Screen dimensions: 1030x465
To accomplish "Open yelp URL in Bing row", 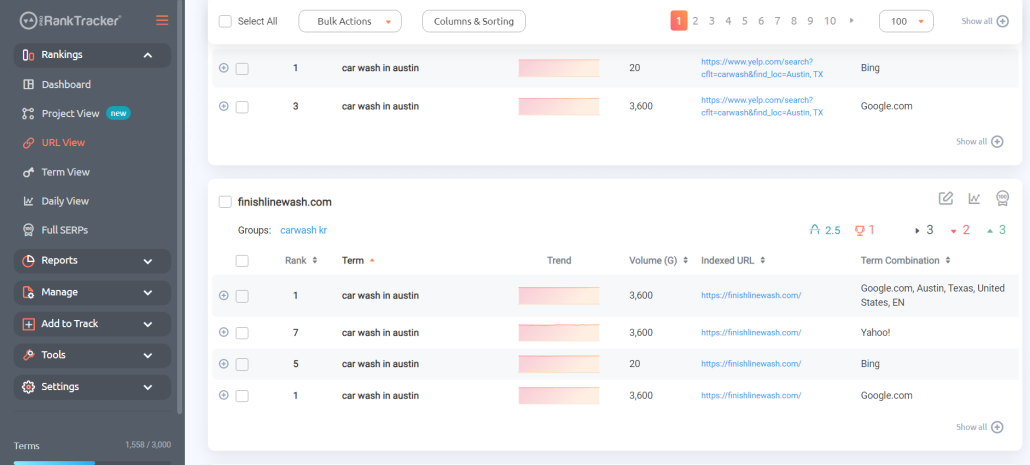I will tap(762, 68).
